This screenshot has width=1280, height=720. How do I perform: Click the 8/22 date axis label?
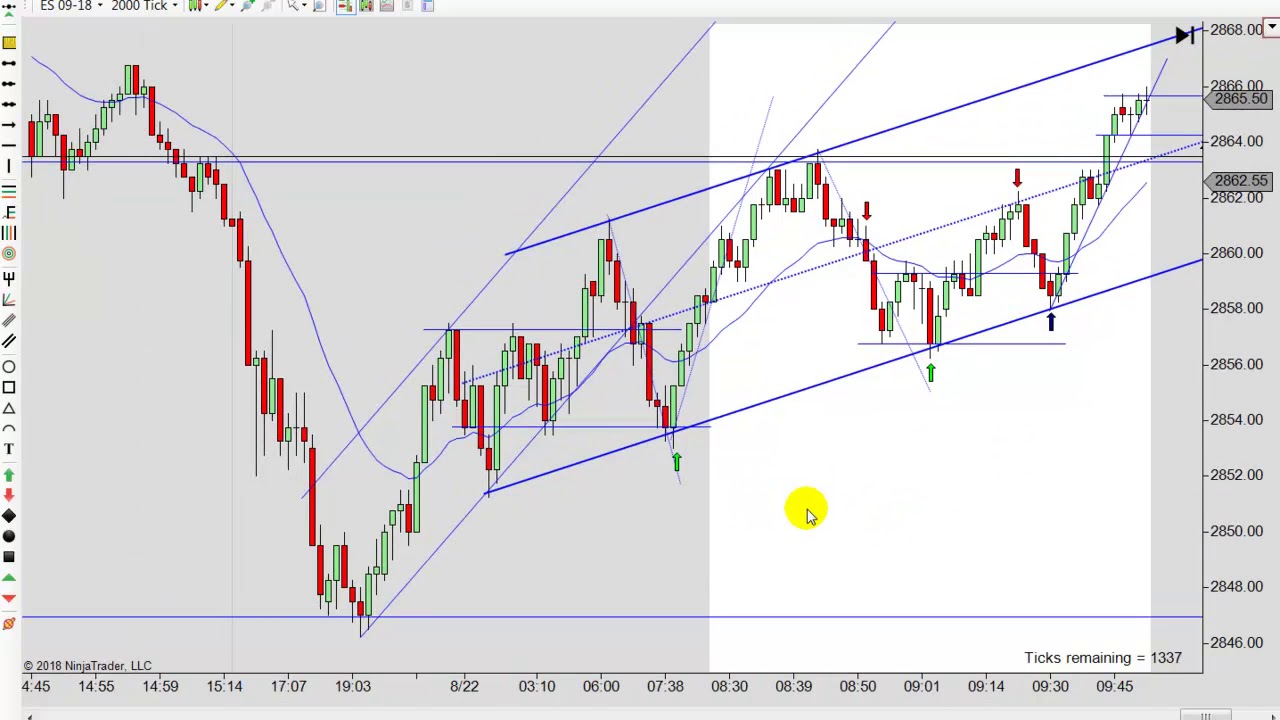coord(464,687)
